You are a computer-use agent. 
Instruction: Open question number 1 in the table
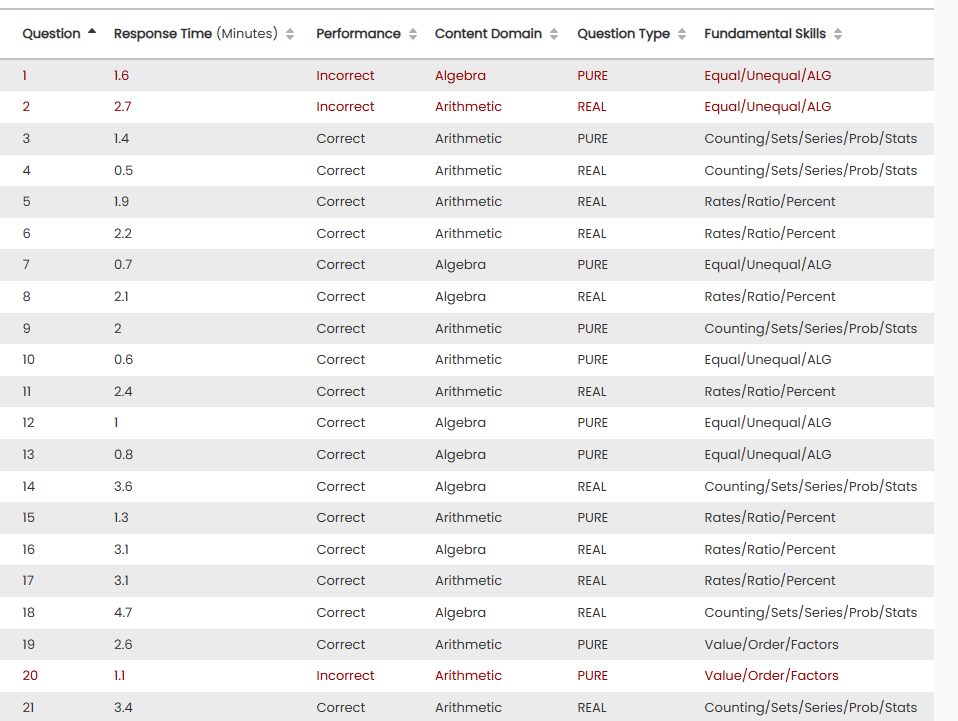[27, 75]
